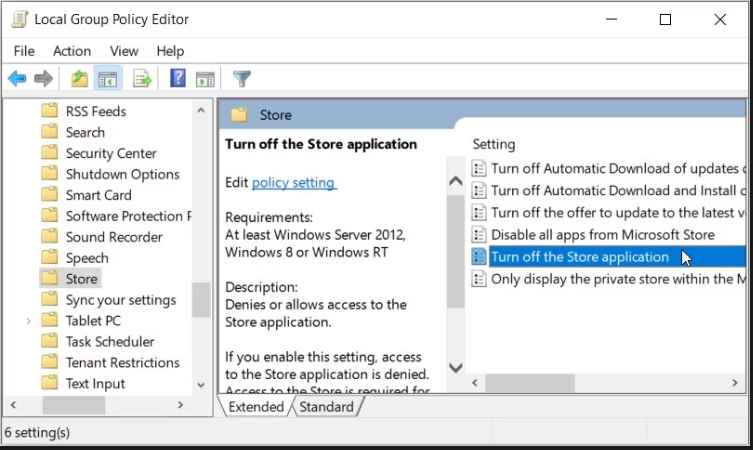This screenshot has height=450, width=753.
Task: Click the Text Input folder icon
Action: click(x=49, y=382)
